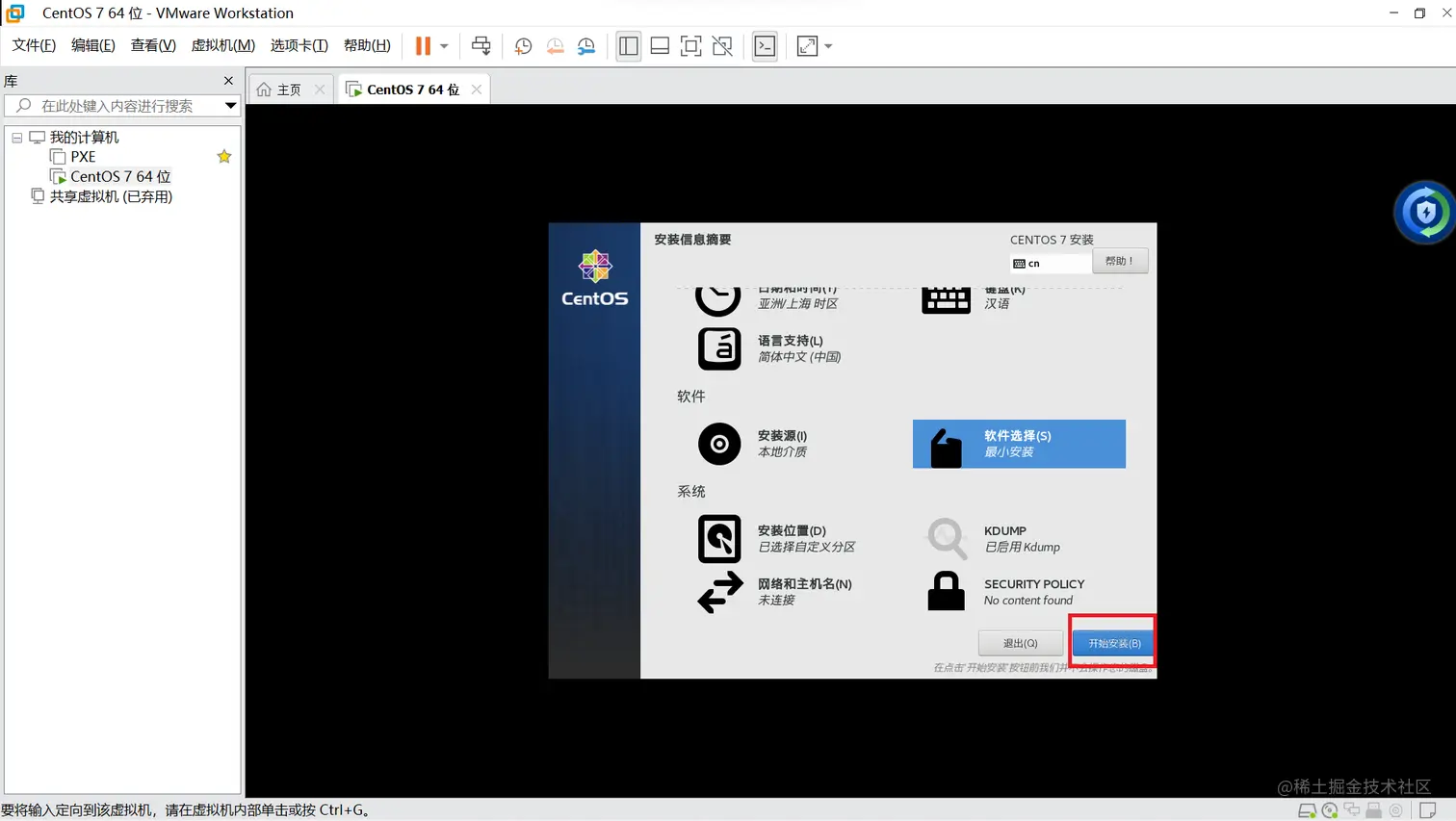Collapse the 我的计算机 tree node
1456x821 pixels.
click(16, 138)
